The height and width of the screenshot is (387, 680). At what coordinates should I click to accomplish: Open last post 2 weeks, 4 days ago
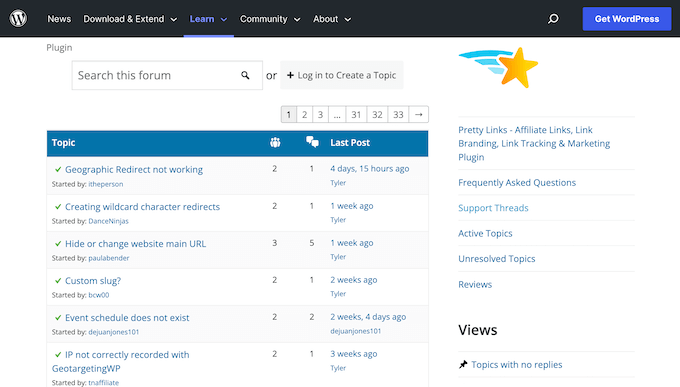coord(368,317)
